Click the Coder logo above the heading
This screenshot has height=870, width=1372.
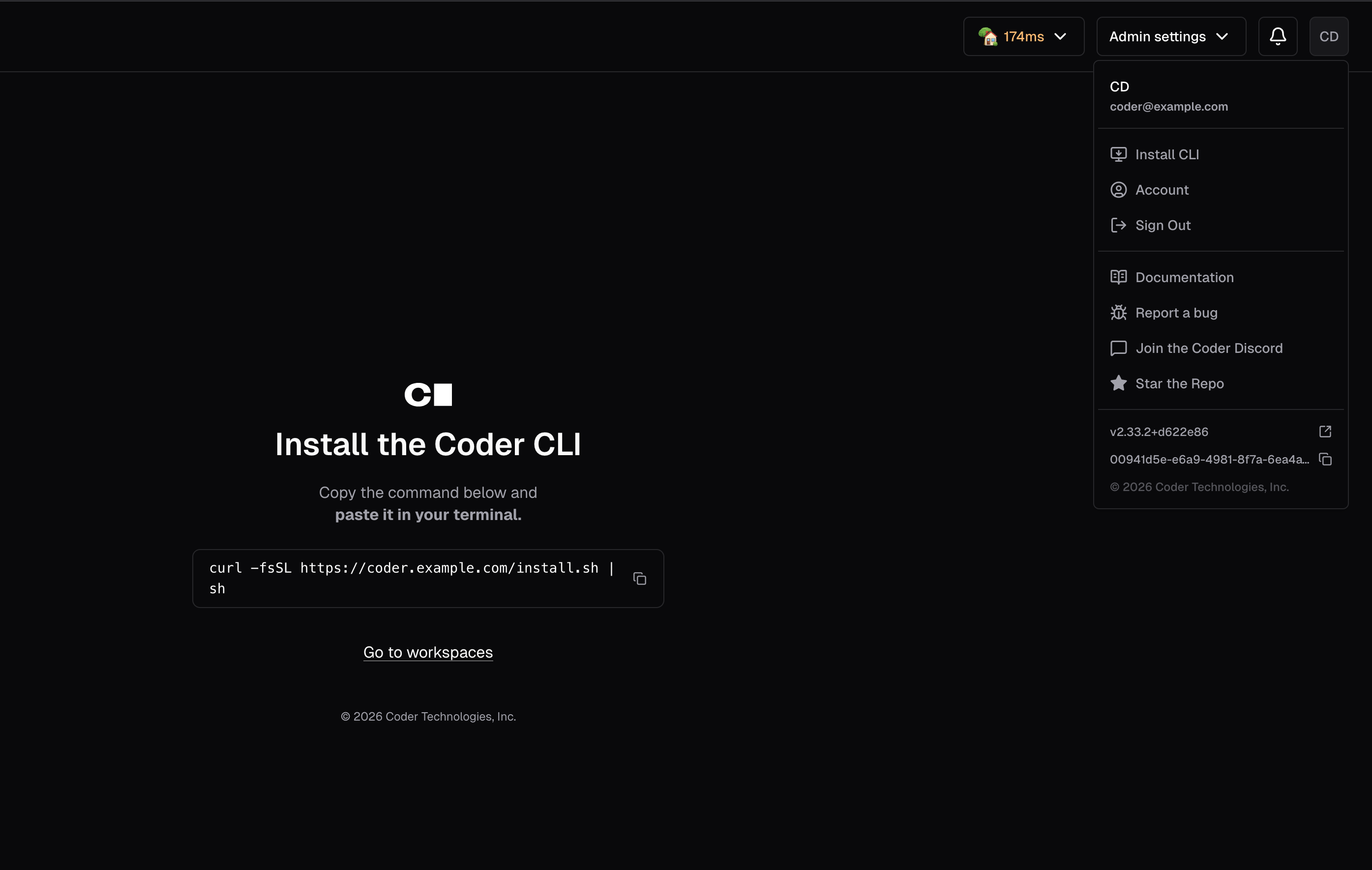[428, 394]
